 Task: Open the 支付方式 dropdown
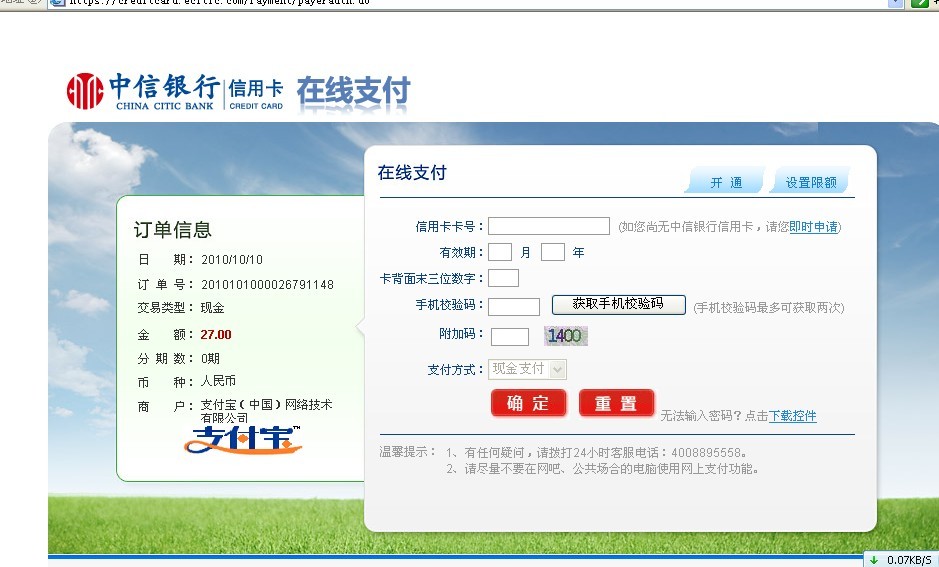point(527,369)
